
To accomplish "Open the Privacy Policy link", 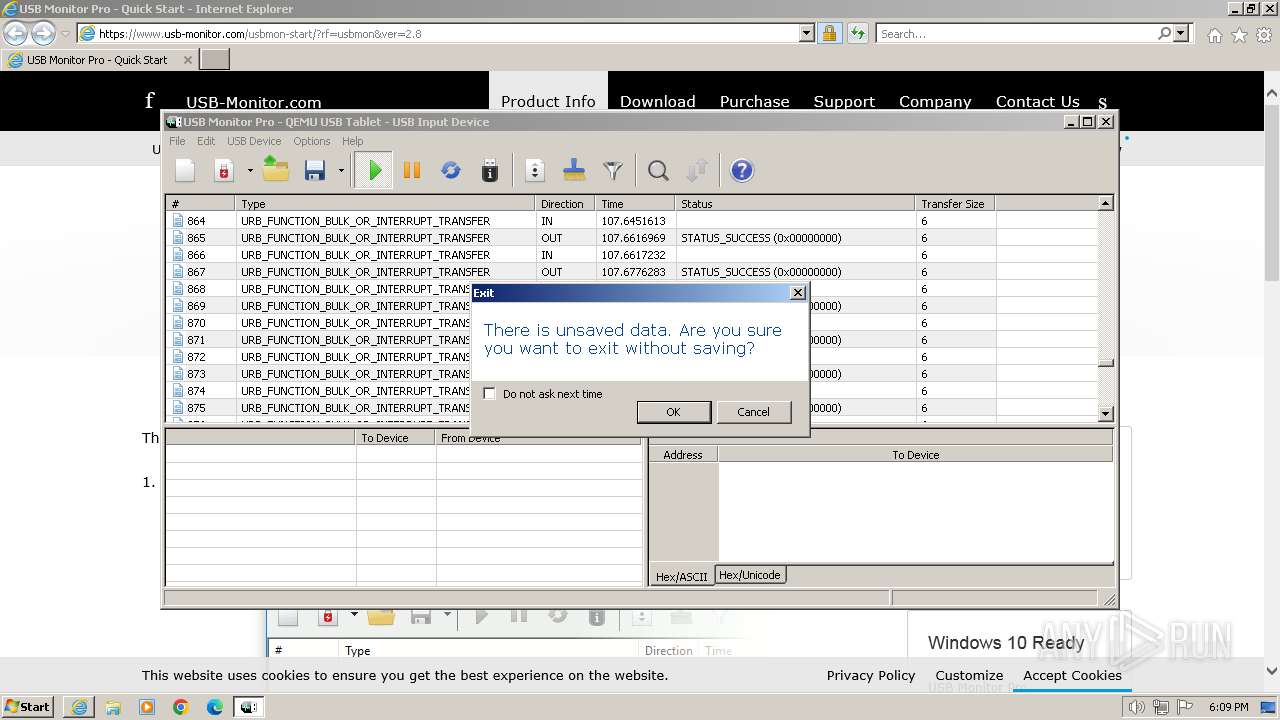I will click(x=871, y=676).
